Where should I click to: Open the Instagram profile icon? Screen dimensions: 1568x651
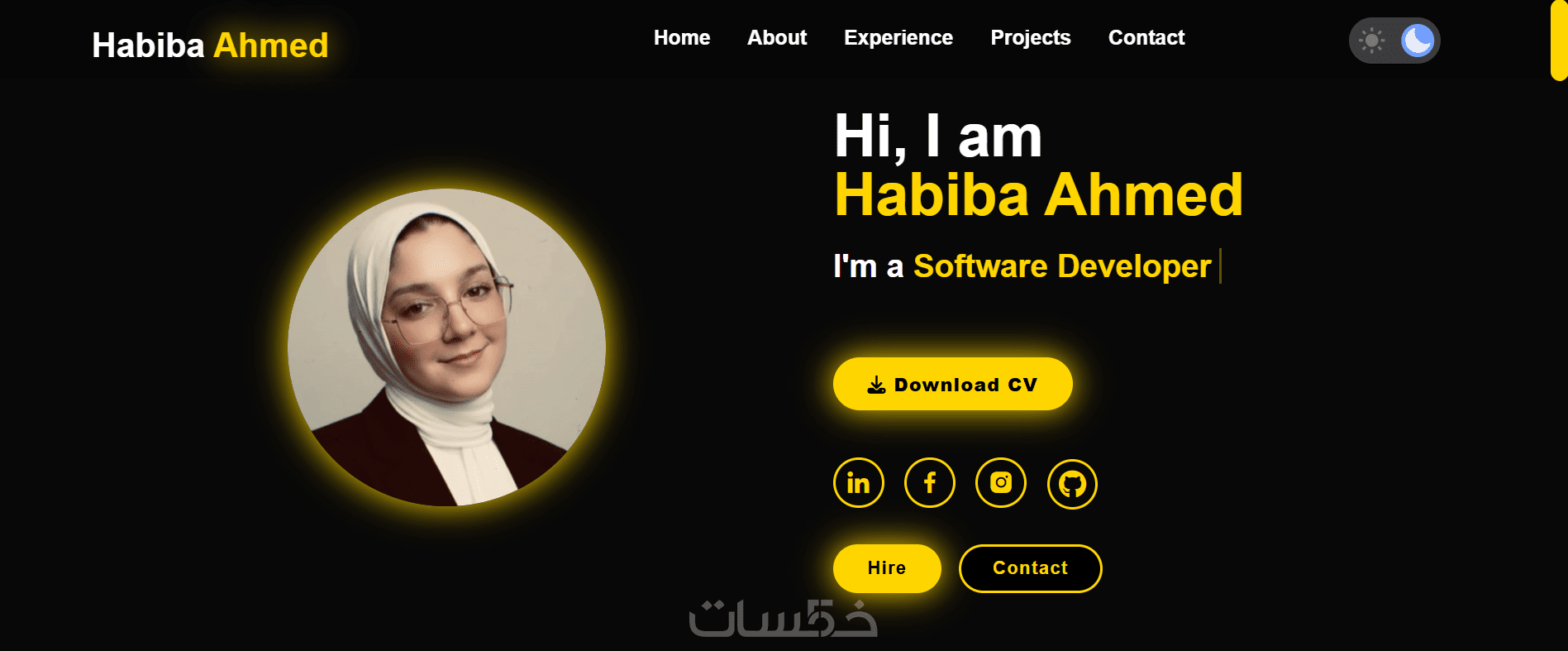coord(1000,483)
